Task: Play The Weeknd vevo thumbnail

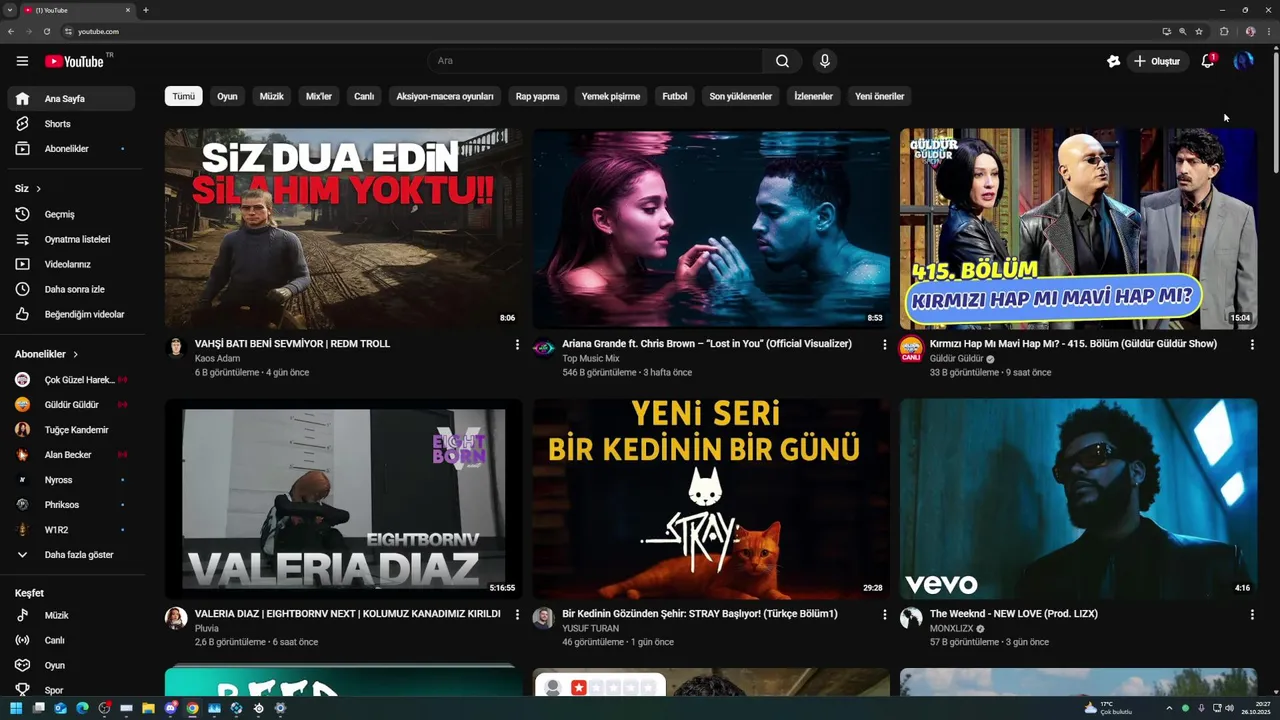Action: (1078, 499)
